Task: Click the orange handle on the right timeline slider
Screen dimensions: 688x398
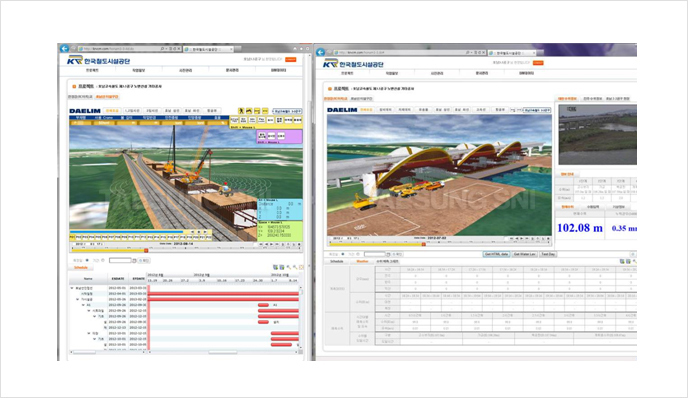Action: coord(423,244)
